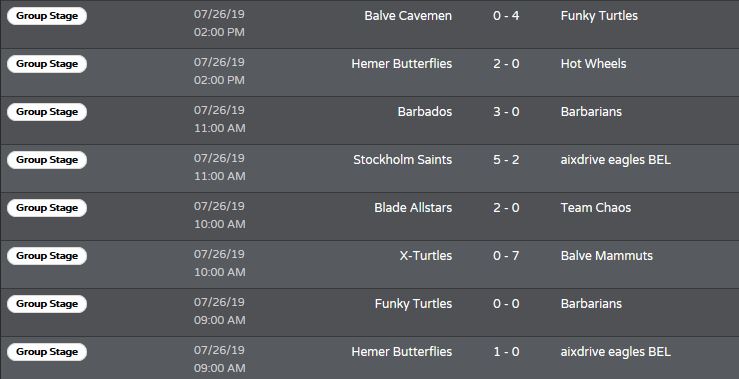The image size is (739, 379).
Task: Click X-Turtles team name
Action: pyautogui.click(x=426, y=256)
